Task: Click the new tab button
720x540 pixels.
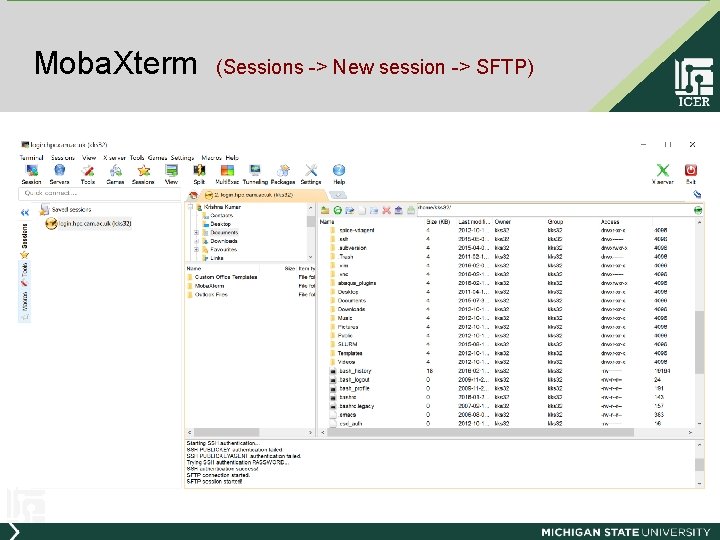Action: click(338, 195)
